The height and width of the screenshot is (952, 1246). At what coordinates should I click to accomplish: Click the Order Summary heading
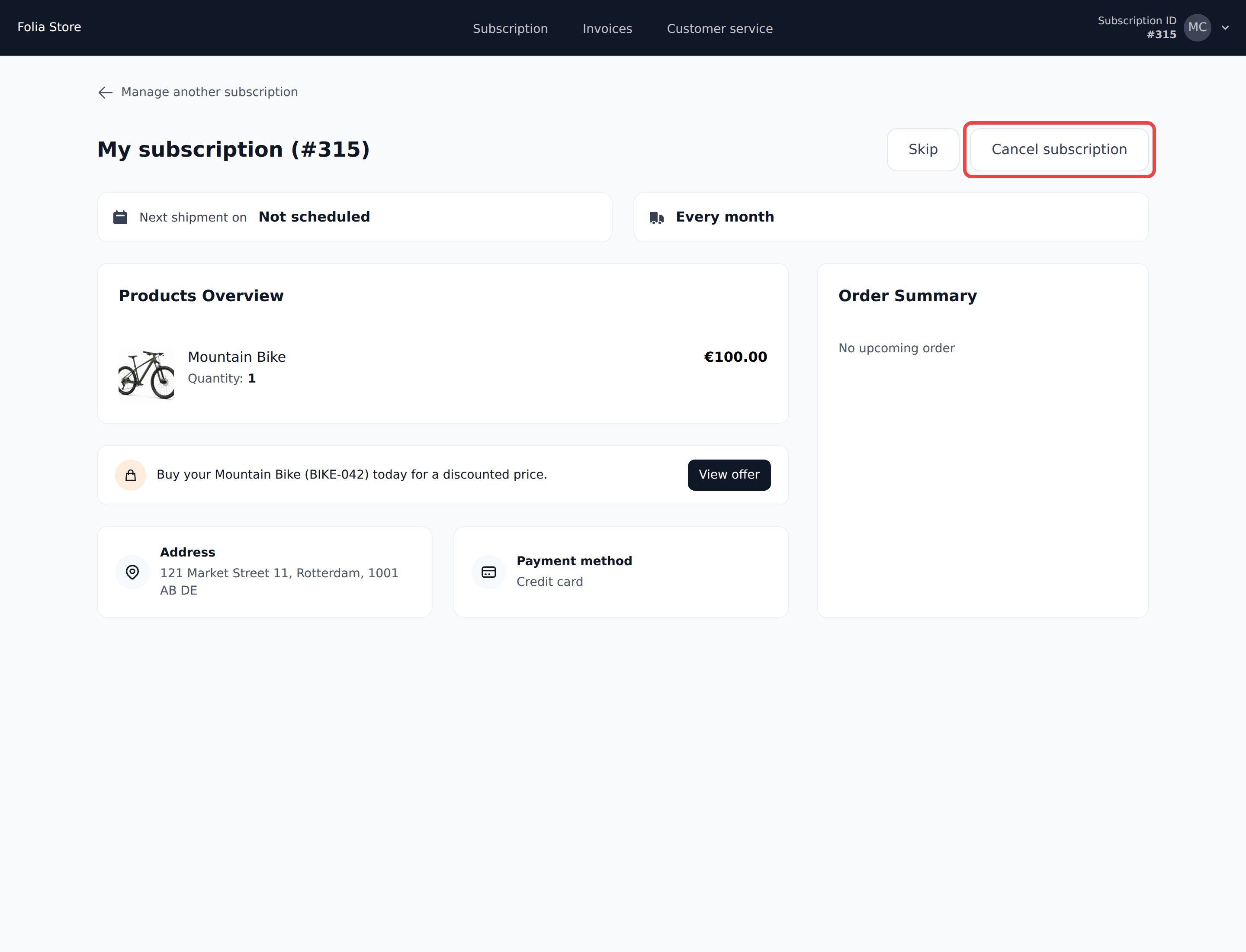pos(908,296)
